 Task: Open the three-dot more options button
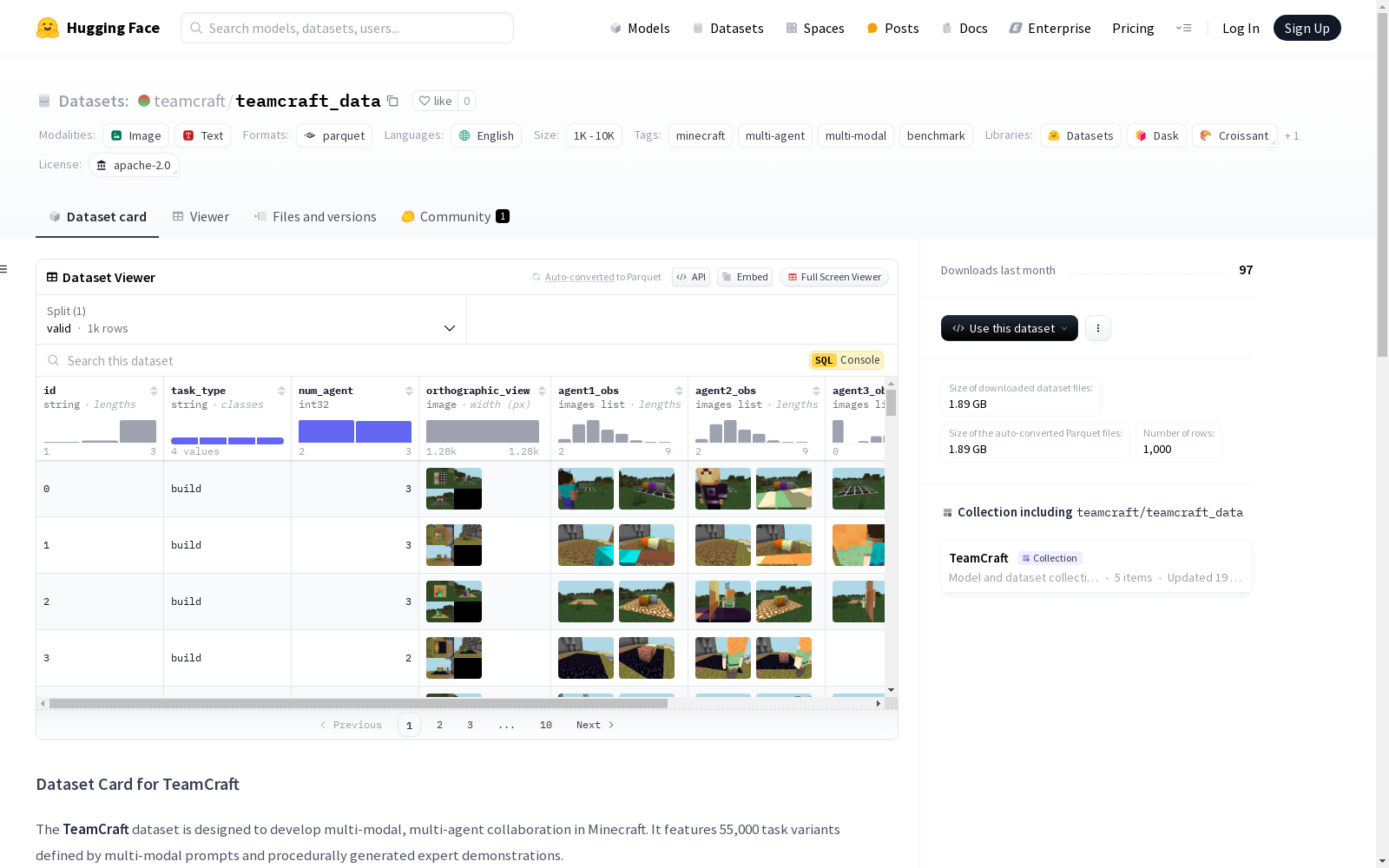[x=1098, y=328]
